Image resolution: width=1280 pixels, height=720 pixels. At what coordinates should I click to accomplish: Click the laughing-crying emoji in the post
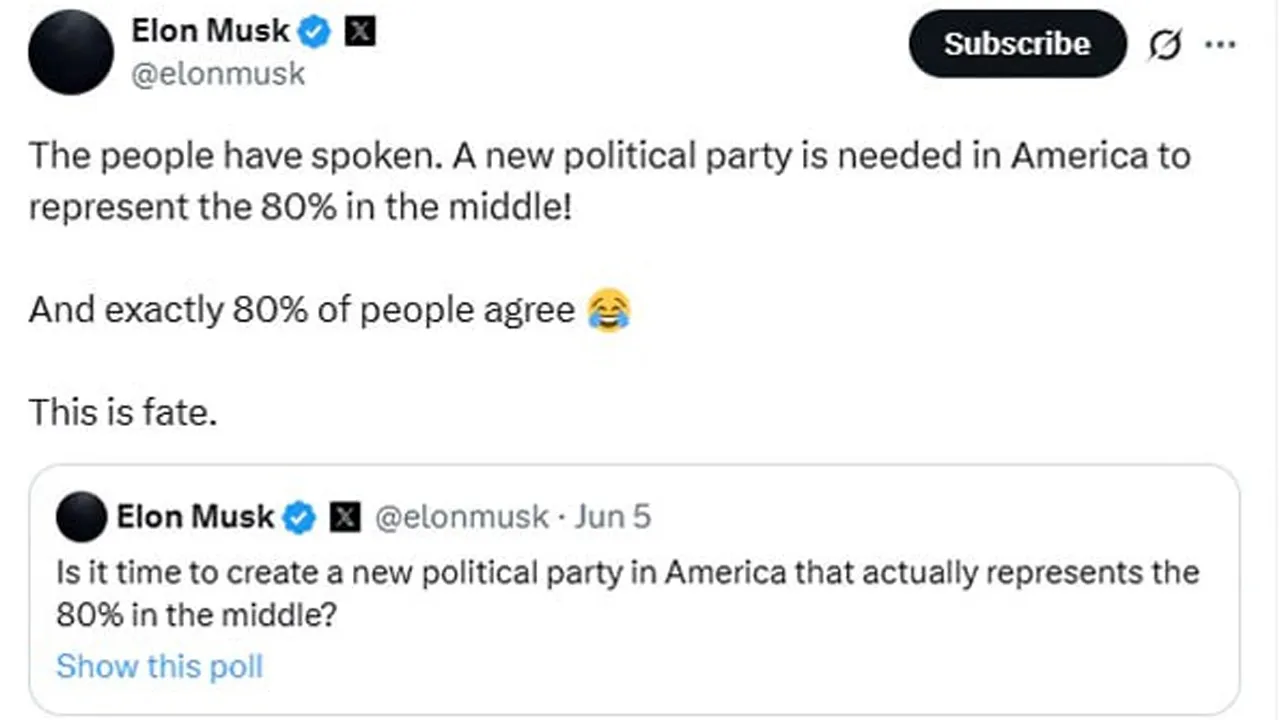[609, 311]
